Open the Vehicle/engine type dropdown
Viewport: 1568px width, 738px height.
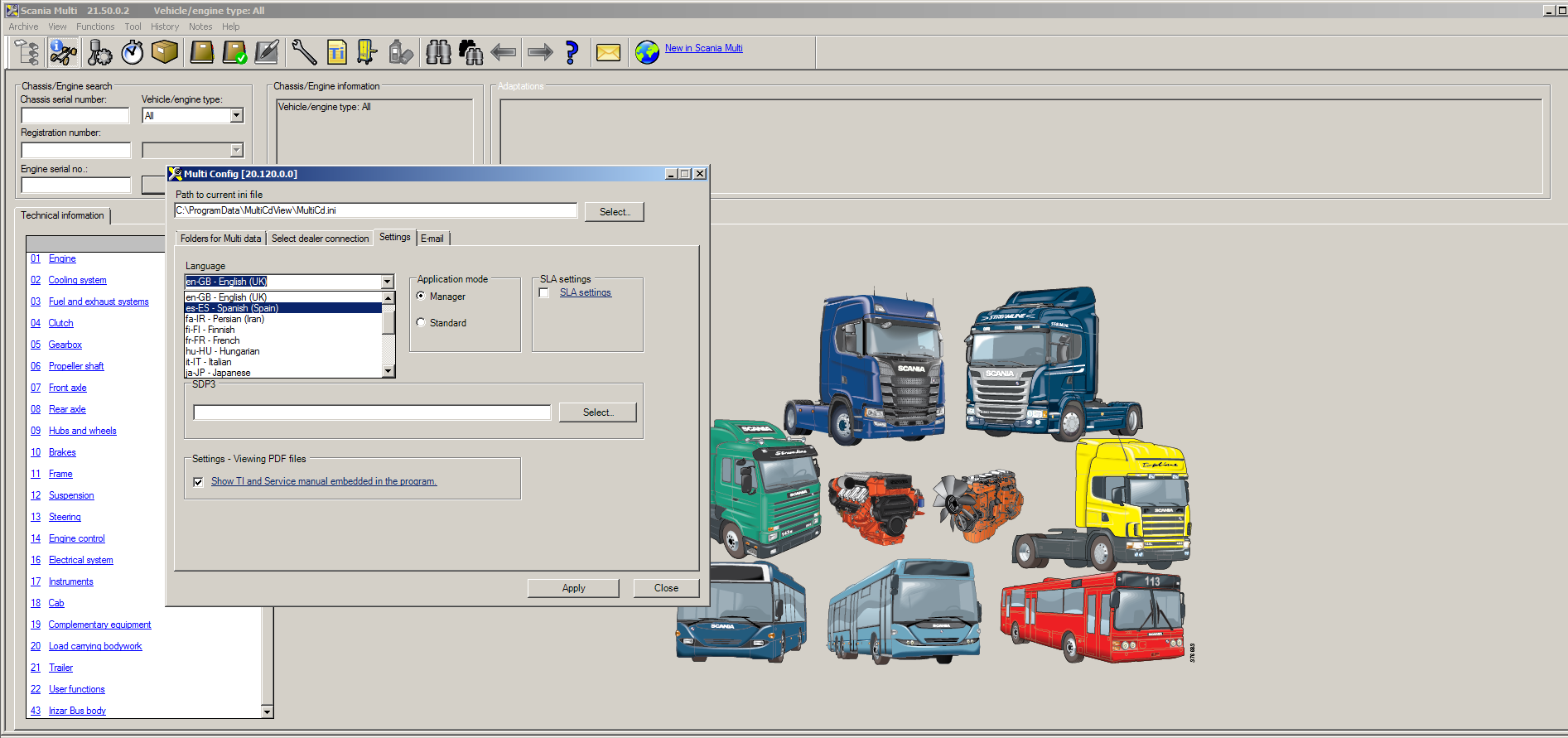point(237,115)
